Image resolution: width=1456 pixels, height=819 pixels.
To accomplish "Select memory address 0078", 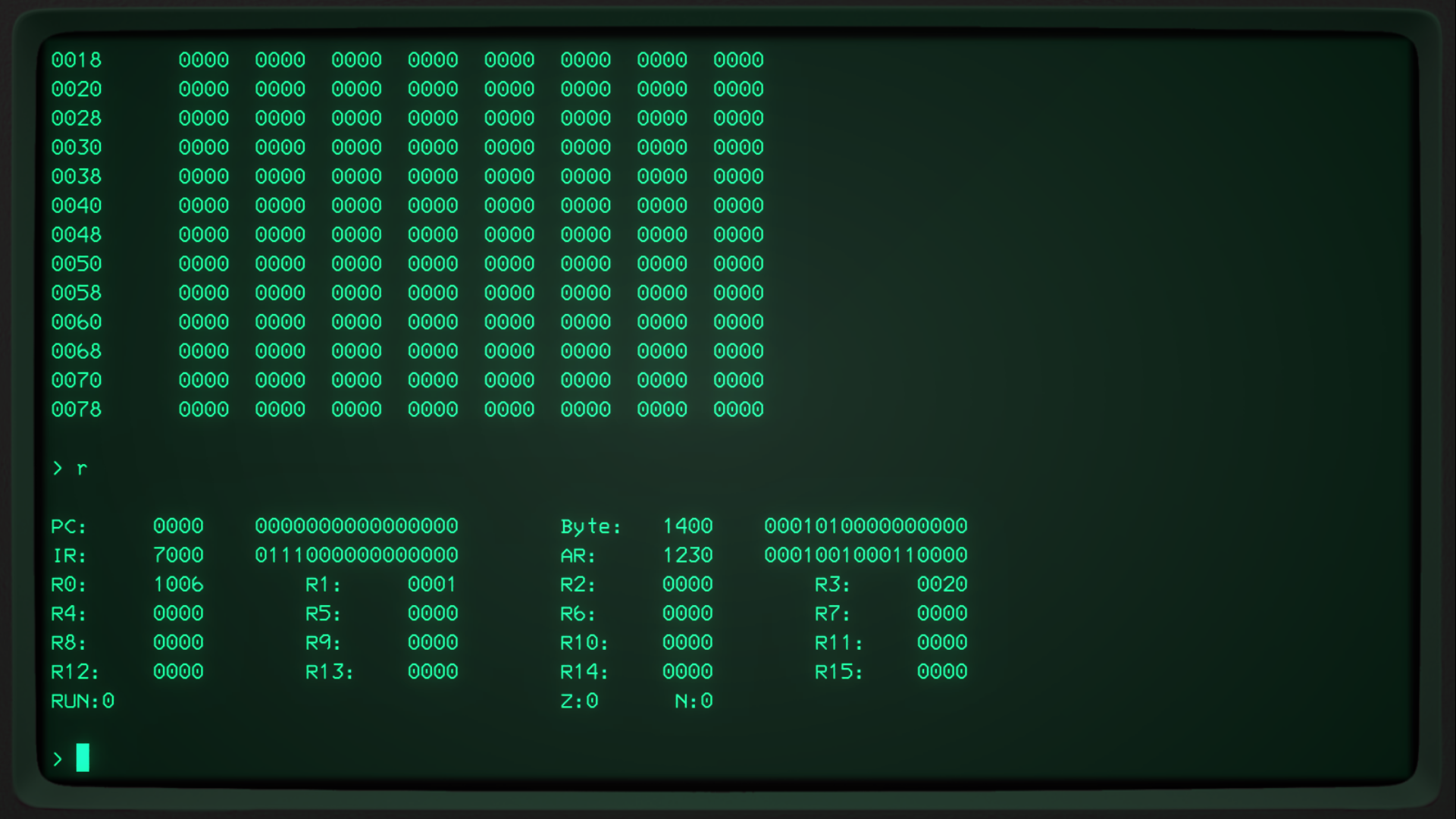I will coord(77,409).
